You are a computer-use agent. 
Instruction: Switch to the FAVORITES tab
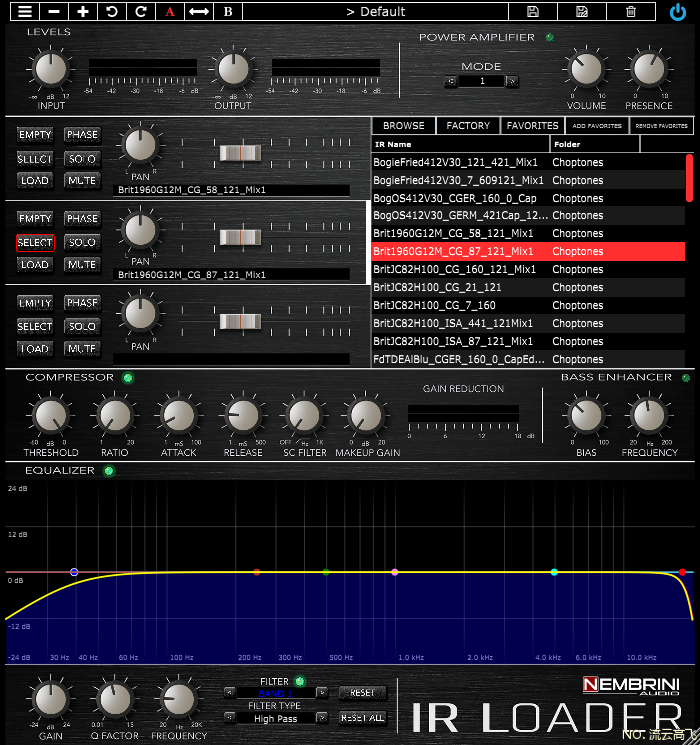tap(532, 125)
